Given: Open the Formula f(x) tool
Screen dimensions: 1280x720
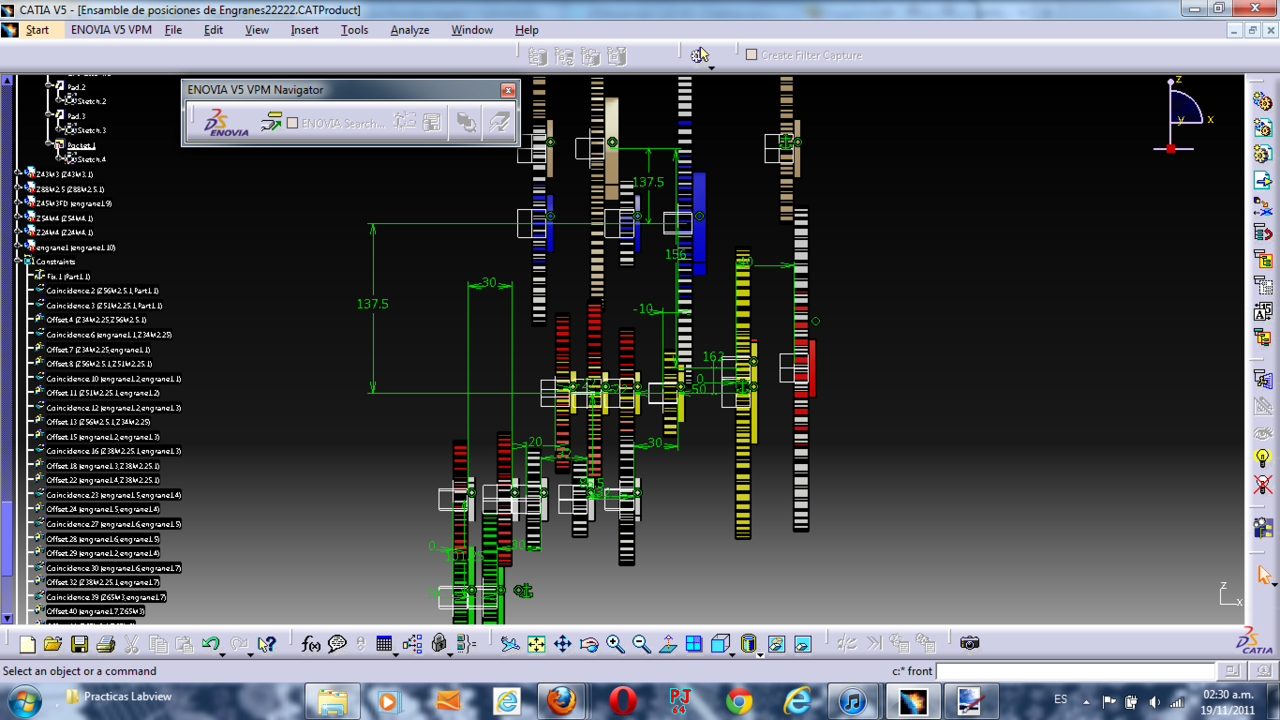Looking at the screenshot, I should click(311, 645).
